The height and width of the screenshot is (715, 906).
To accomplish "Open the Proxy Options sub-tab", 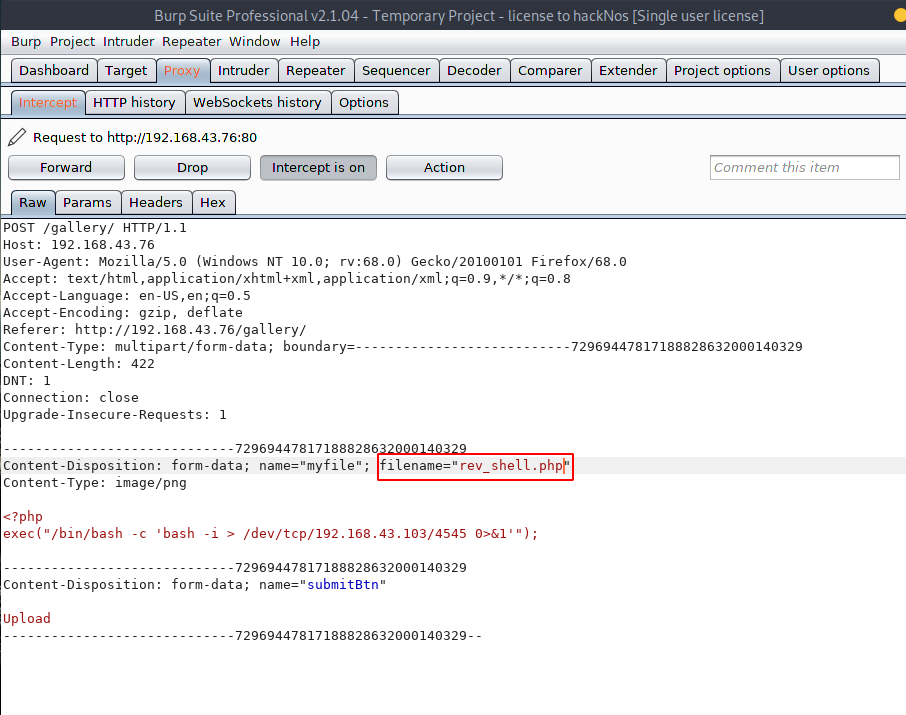I will (364, 103).
